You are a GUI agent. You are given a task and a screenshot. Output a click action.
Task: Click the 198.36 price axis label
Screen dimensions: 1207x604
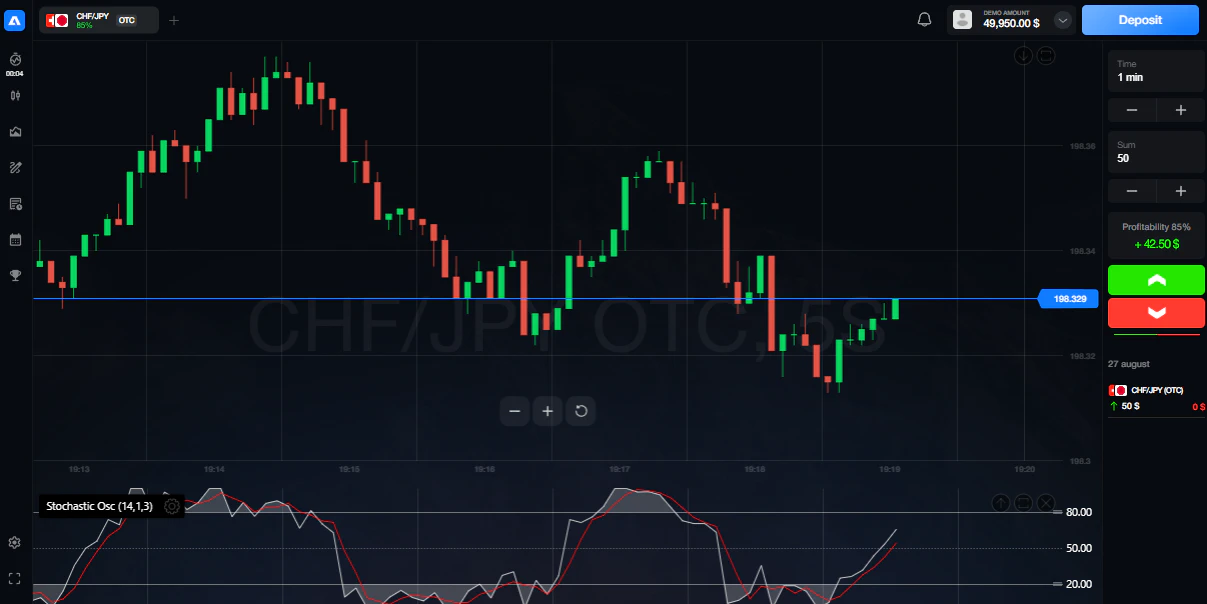click(x=1083, y=146)
